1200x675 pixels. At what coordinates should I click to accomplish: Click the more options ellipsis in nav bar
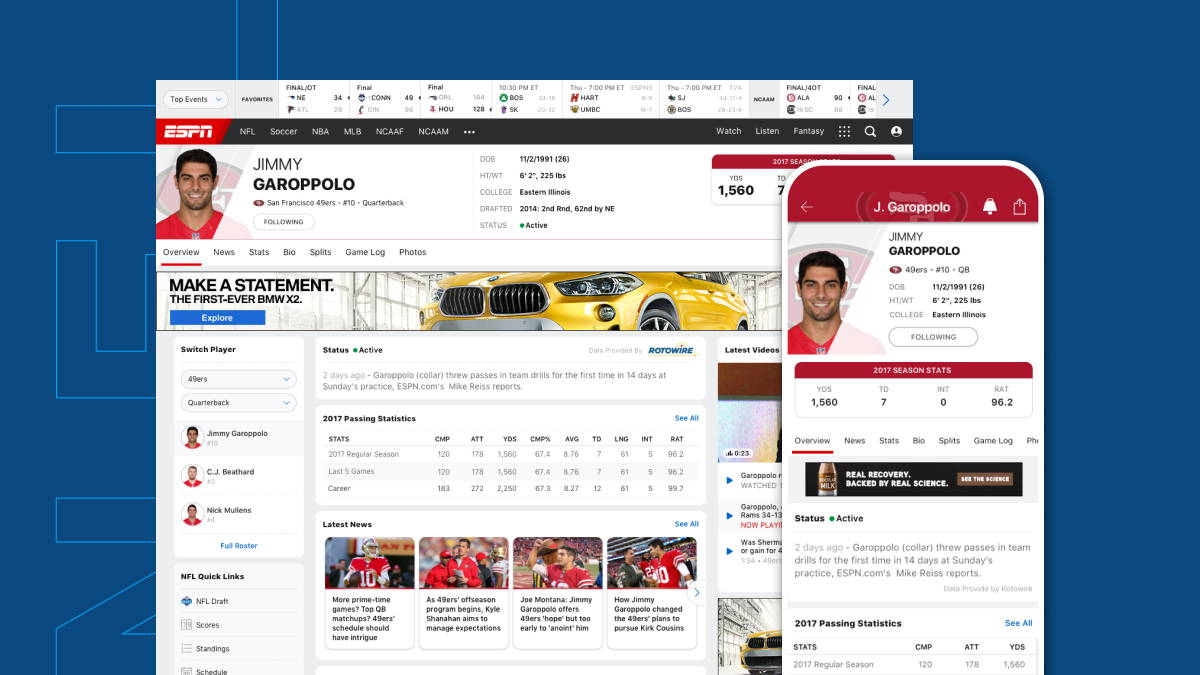pyautogui.click(x=469, y=132)
